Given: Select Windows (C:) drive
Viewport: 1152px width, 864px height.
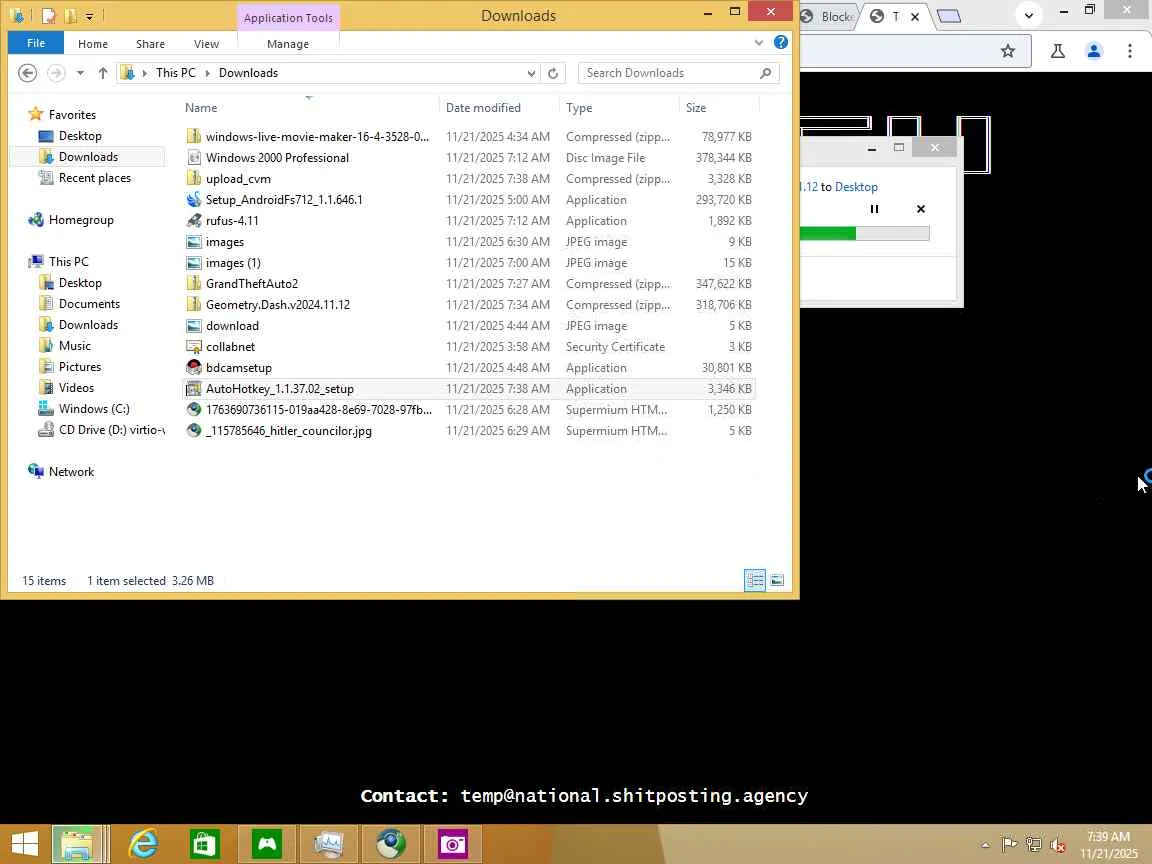Looking at the screenshot, I should coord(94,408).
